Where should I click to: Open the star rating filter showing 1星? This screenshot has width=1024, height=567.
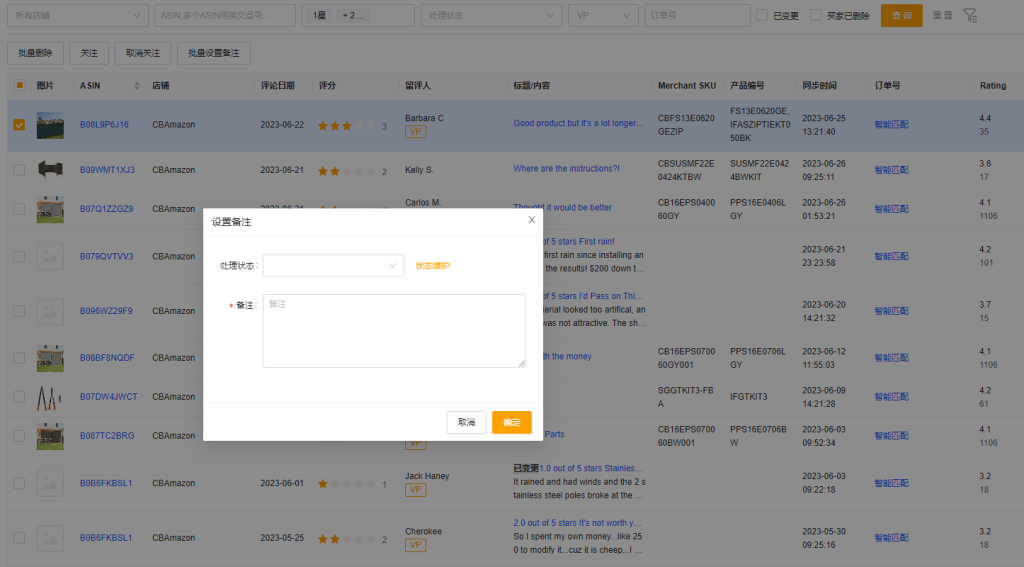(x=358, y=16)
